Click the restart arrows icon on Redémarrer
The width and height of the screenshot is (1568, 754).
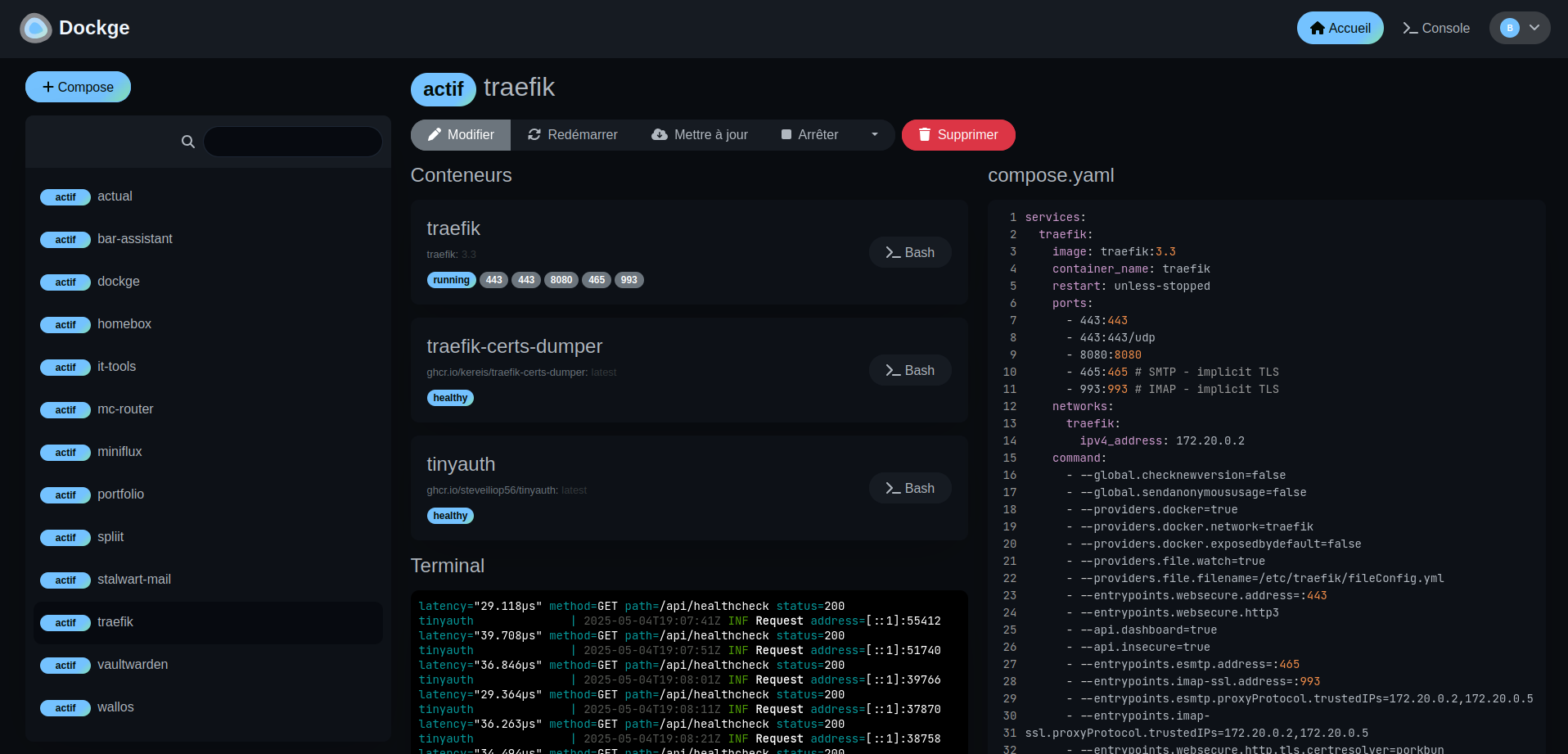tap(534, 134)
